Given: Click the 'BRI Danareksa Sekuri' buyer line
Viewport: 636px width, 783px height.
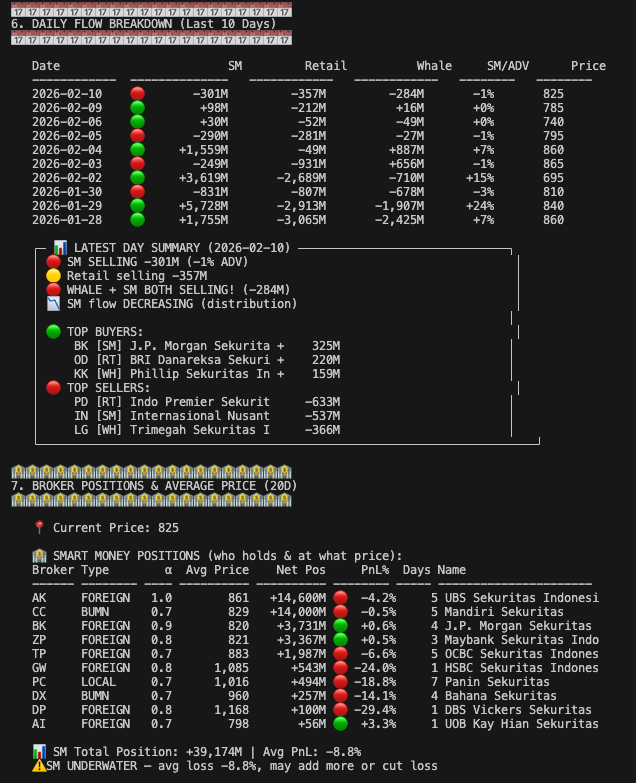Looking at the screenshot, I should (x=207, y=360).
